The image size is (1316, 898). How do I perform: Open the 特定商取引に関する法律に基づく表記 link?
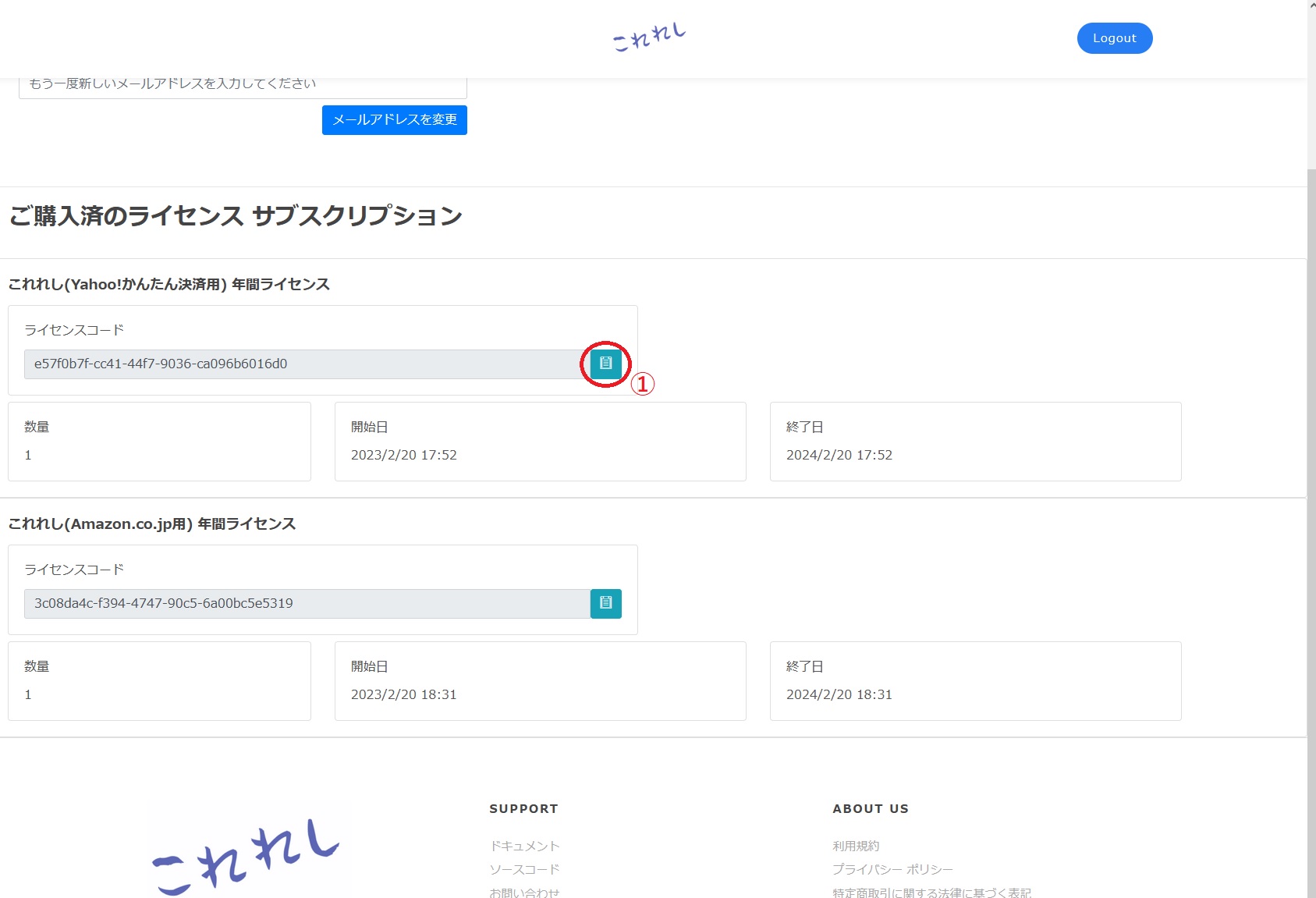(x=931, y=892)
